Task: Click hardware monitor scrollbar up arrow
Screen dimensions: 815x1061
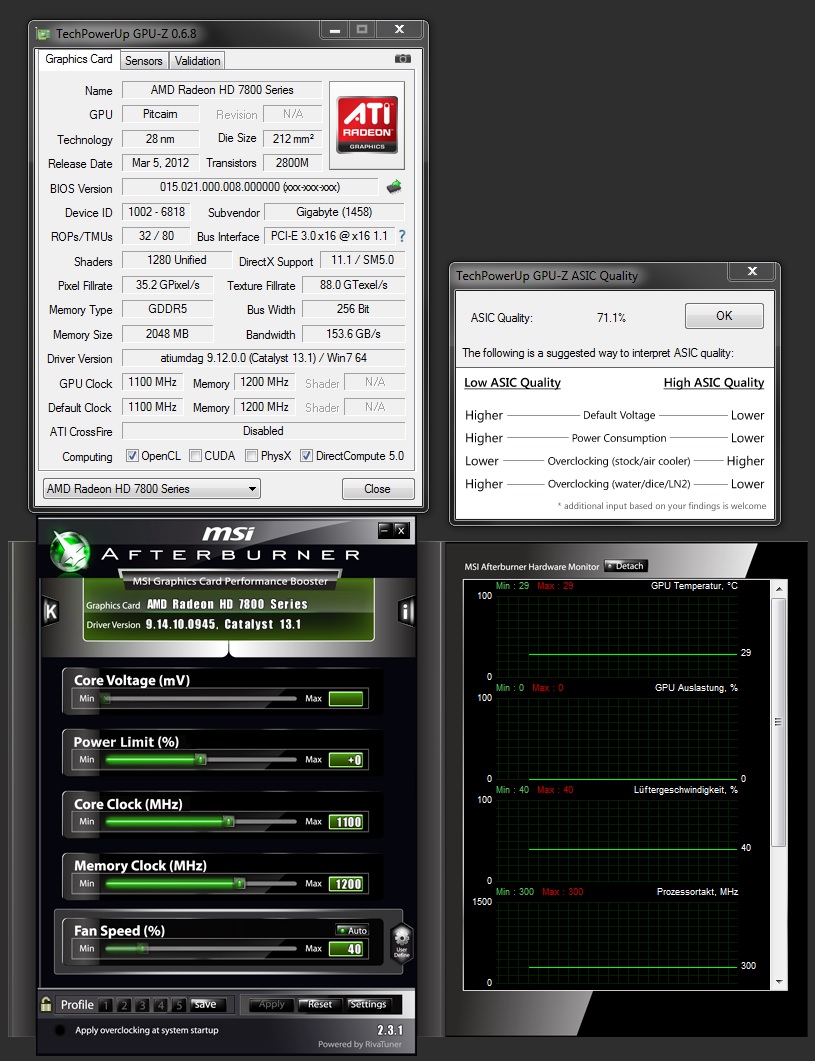Action: click(778, 589)
